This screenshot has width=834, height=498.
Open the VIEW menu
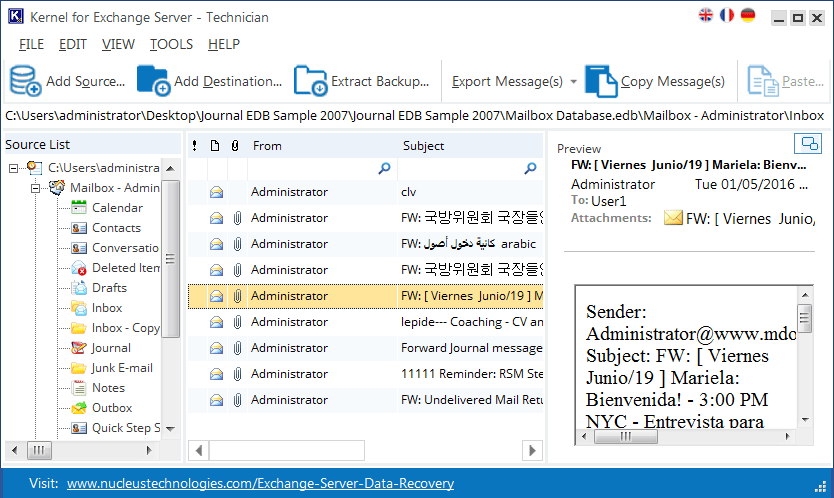[118, 44]
